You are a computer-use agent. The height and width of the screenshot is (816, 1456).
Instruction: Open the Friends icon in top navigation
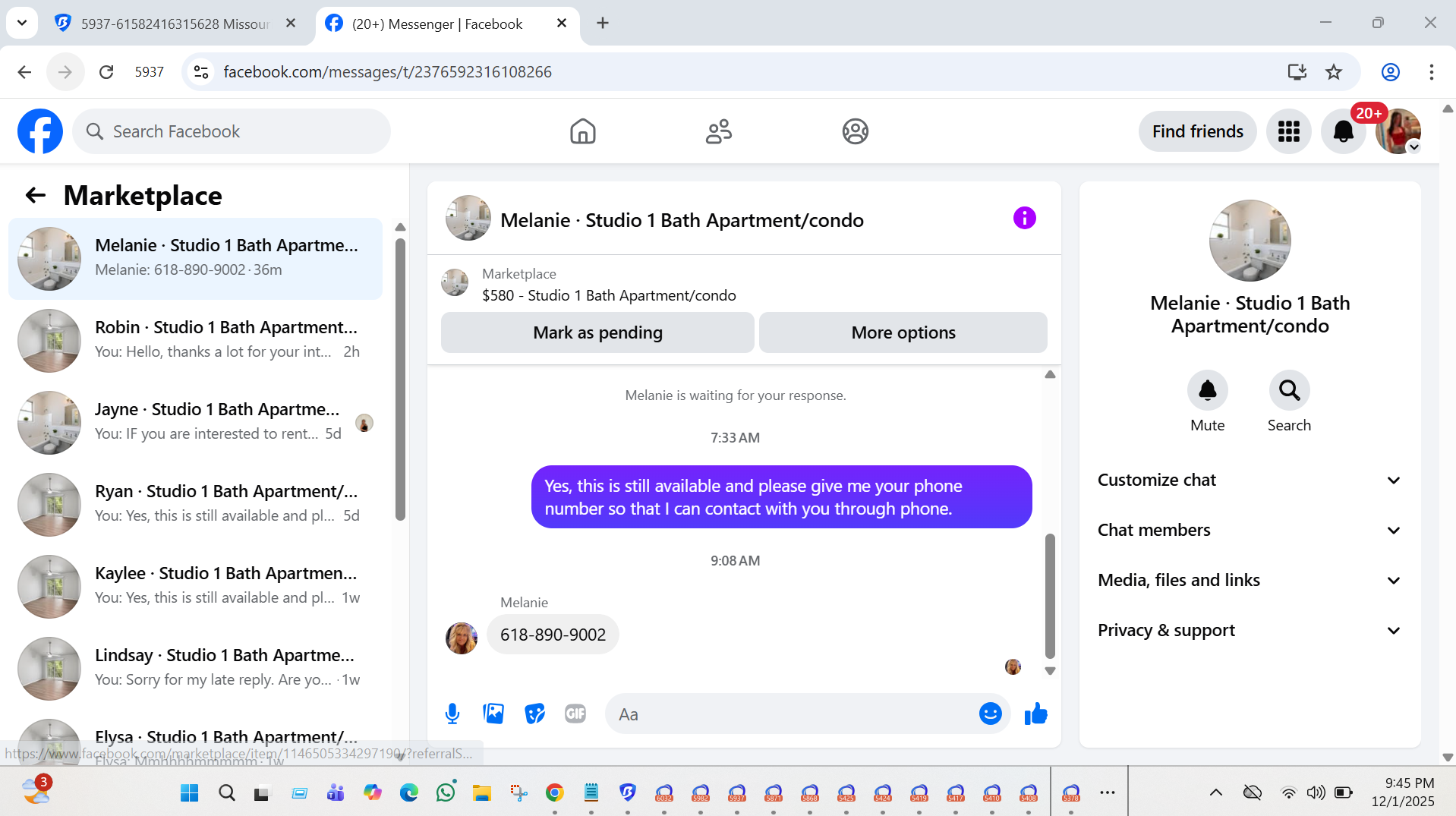click(719, 131)
